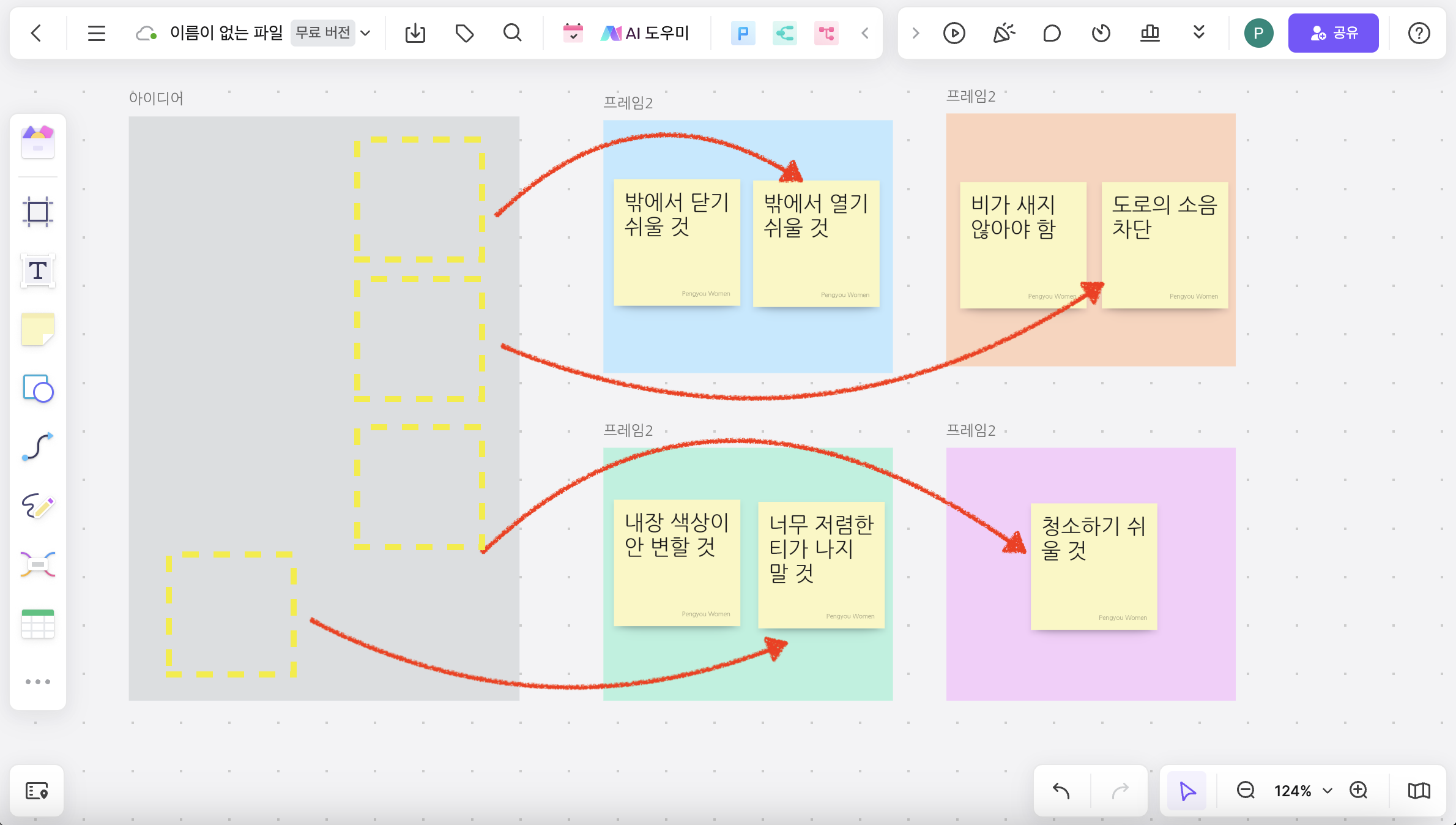Open the frame list panel icon
This screenshot has height=825, width=1456.
(37, 791)
